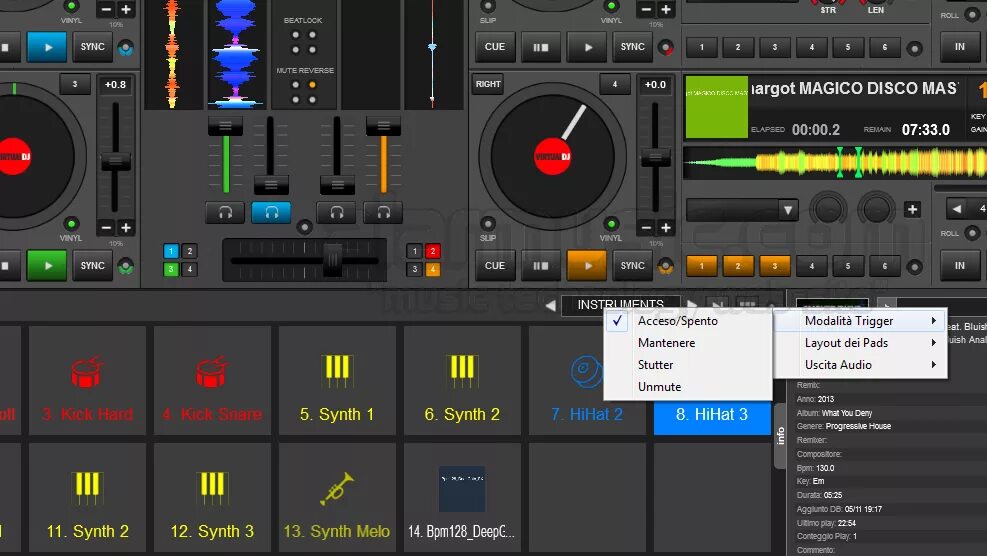The width and height of the screenshot is (987, 556).
Task: Click the deck 4 track waveform overview
Action: pyautogui.click(x=835, y=162)
